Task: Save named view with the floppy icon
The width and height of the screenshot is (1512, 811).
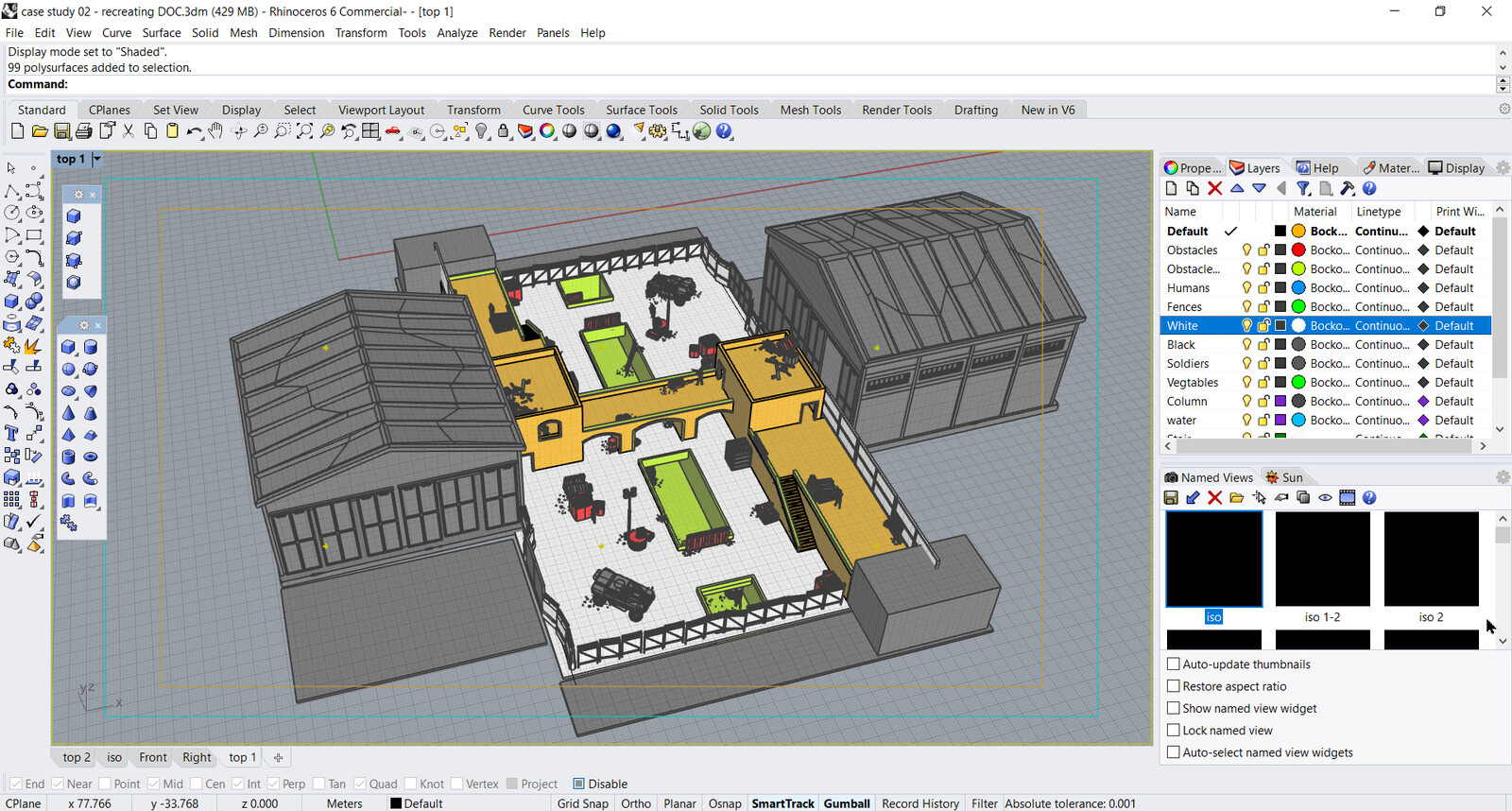Action: click(x=1171, y=497)
